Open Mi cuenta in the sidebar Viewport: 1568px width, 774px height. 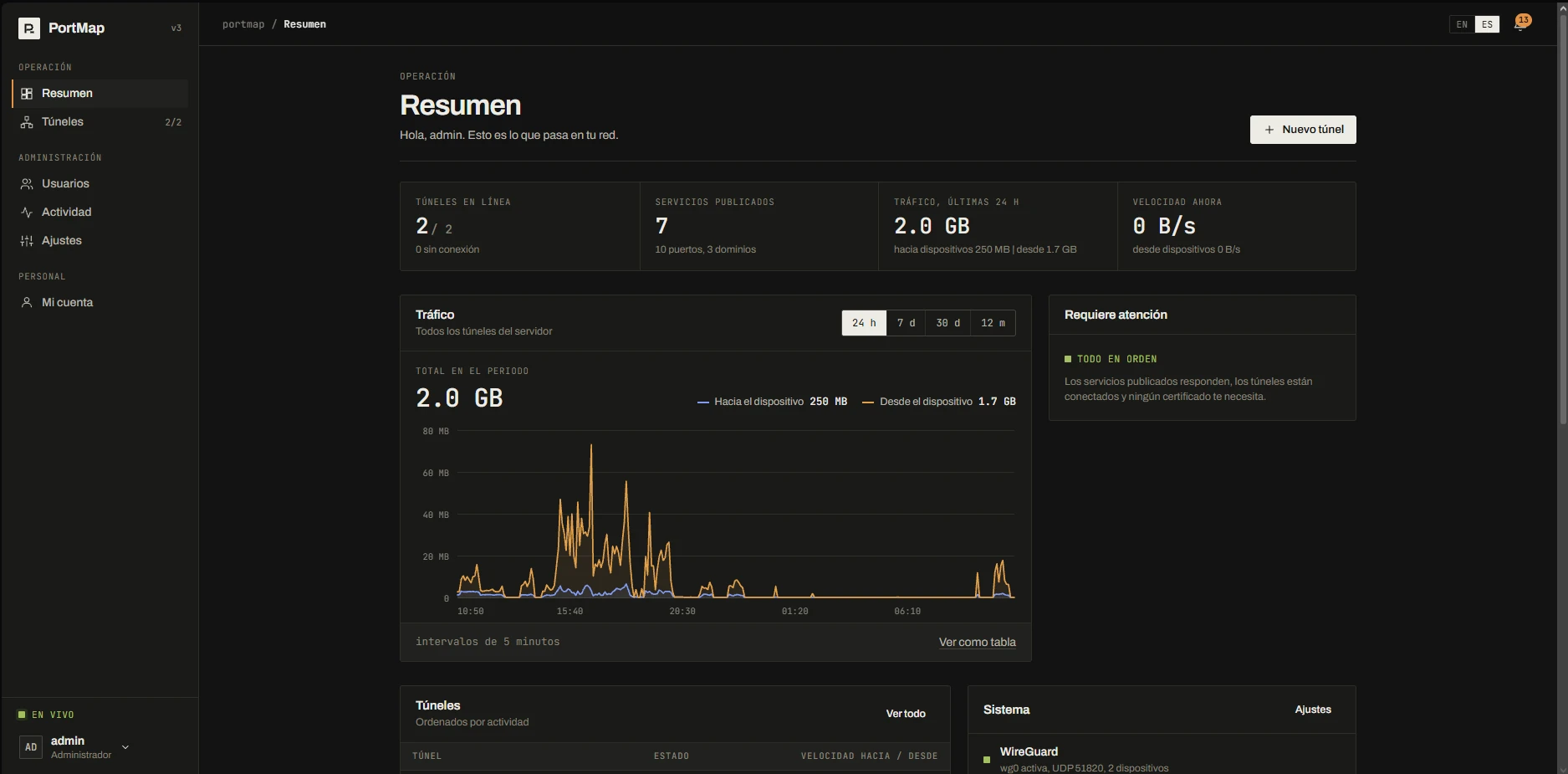(x=100, y=303)
